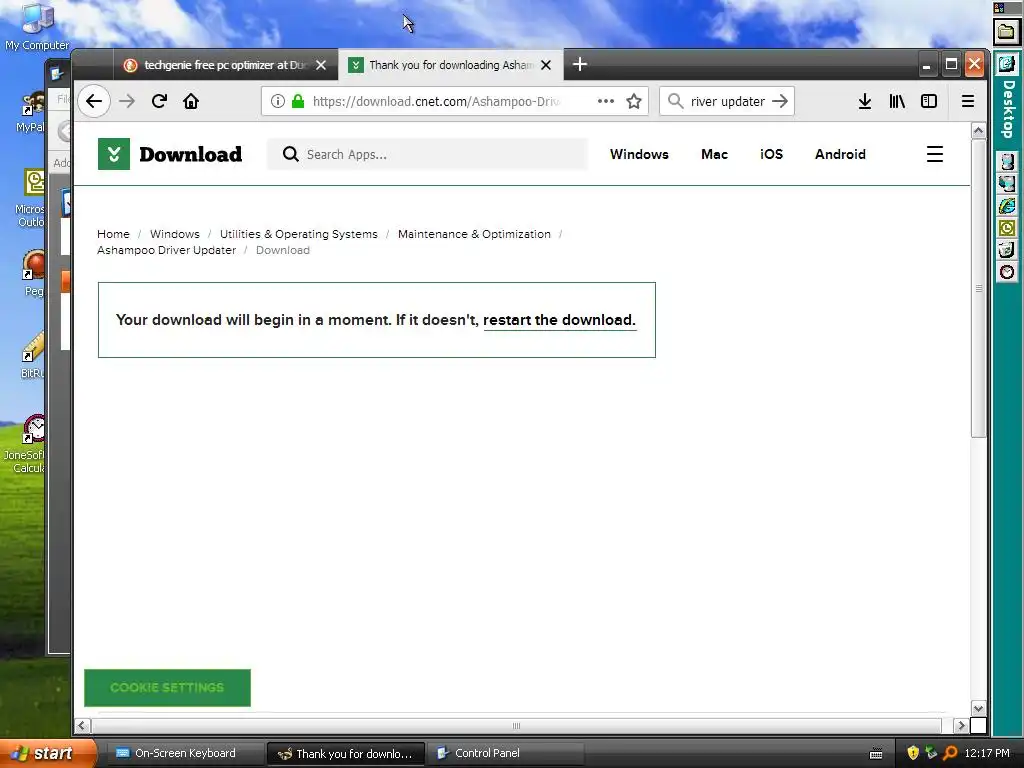Open Ashampoo Driver Updater breadcrumb

(x=167, y=250)
